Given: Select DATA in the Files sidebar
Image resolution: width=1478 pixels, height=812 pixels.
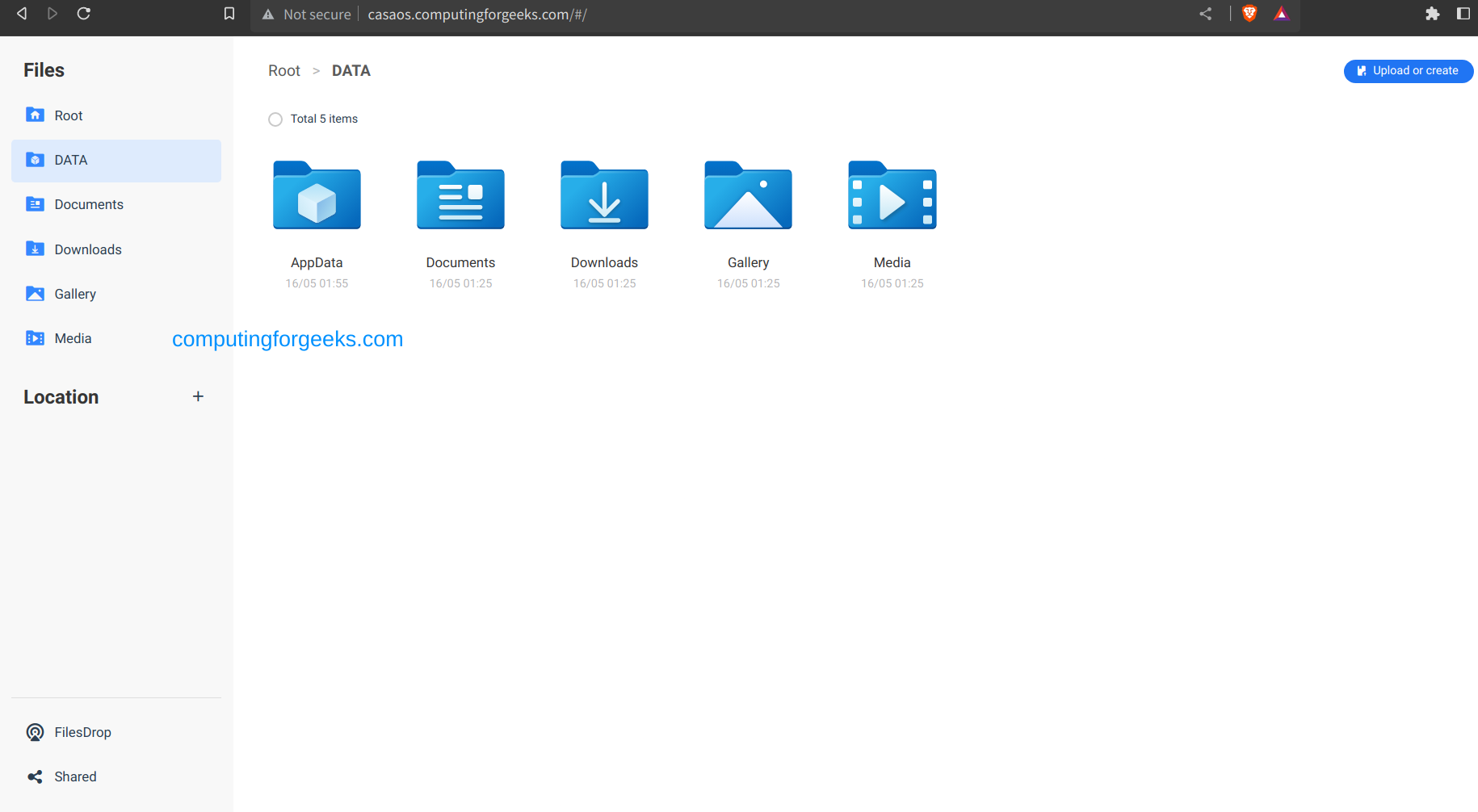Looking at the screenshot, I should [70, 160].
